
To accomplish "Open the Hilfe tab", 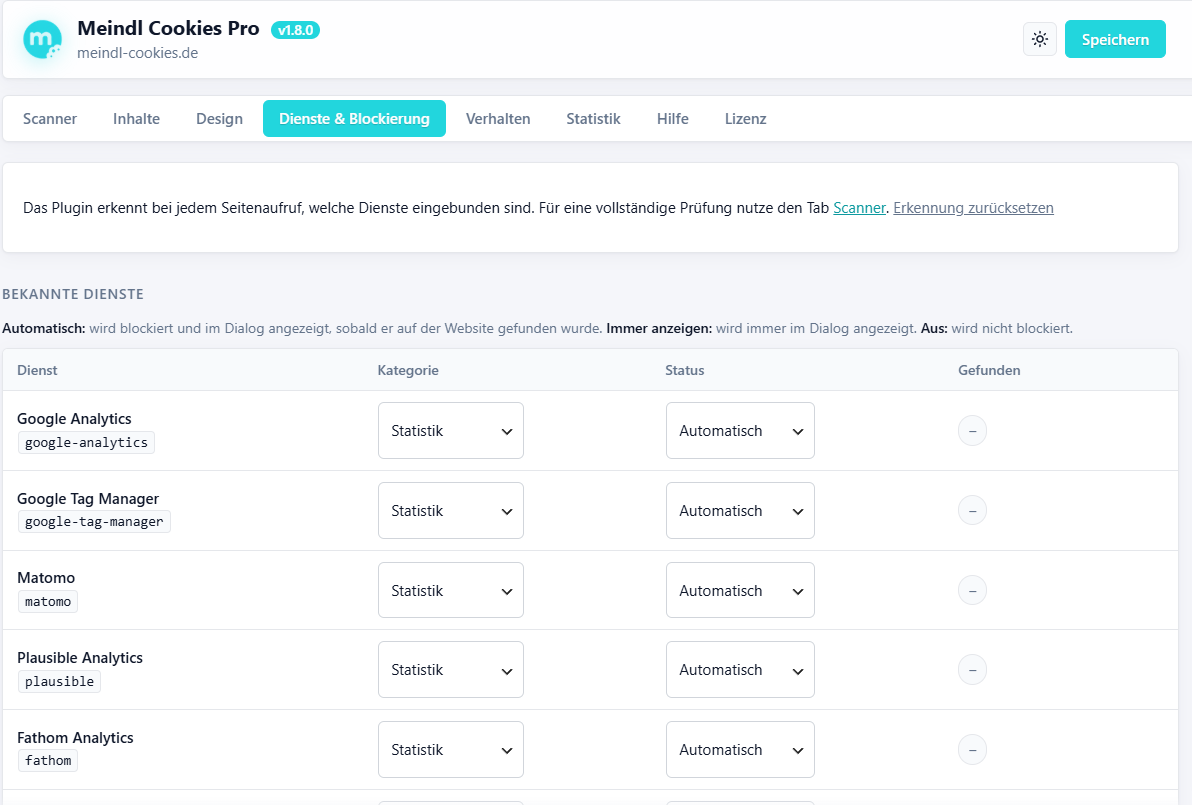I will click(x=673, y=119).
